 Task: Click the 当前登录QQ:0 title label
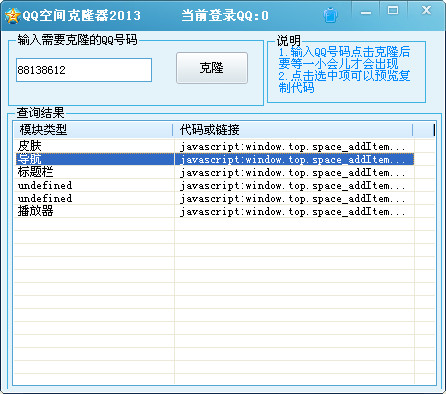225,16
